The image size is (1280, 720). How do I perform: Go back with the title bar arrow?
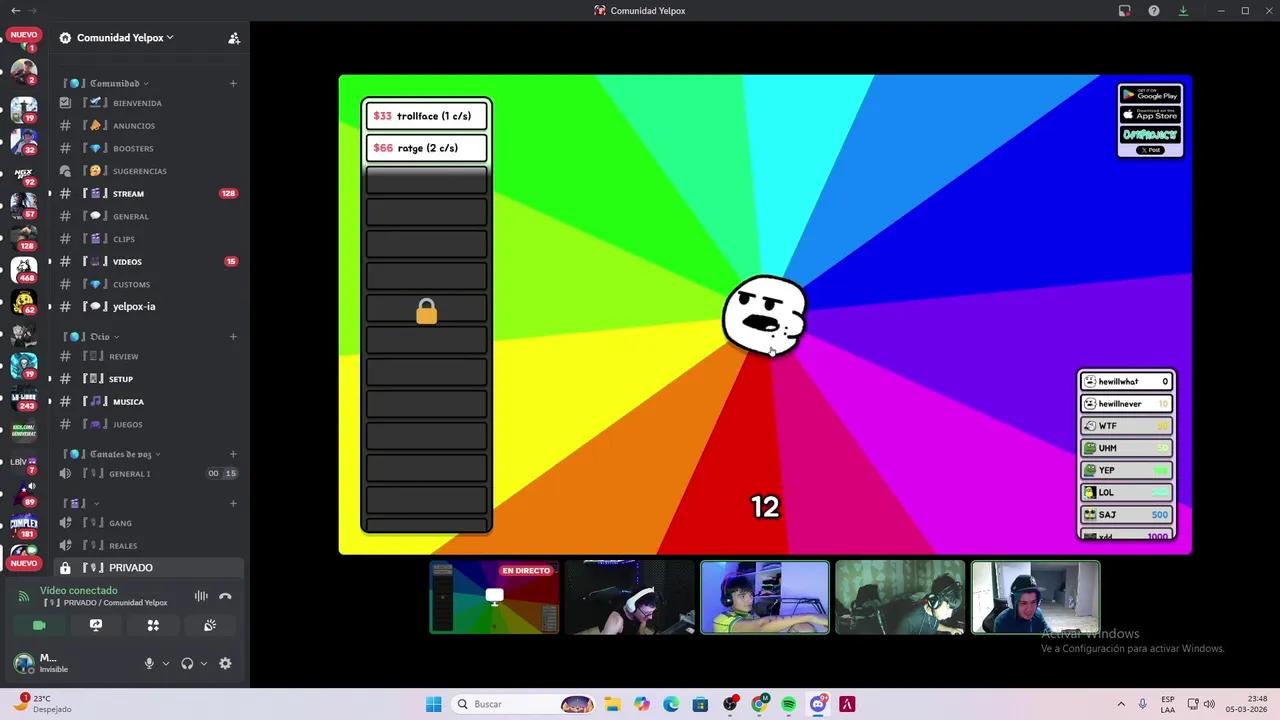click(15, 11)
